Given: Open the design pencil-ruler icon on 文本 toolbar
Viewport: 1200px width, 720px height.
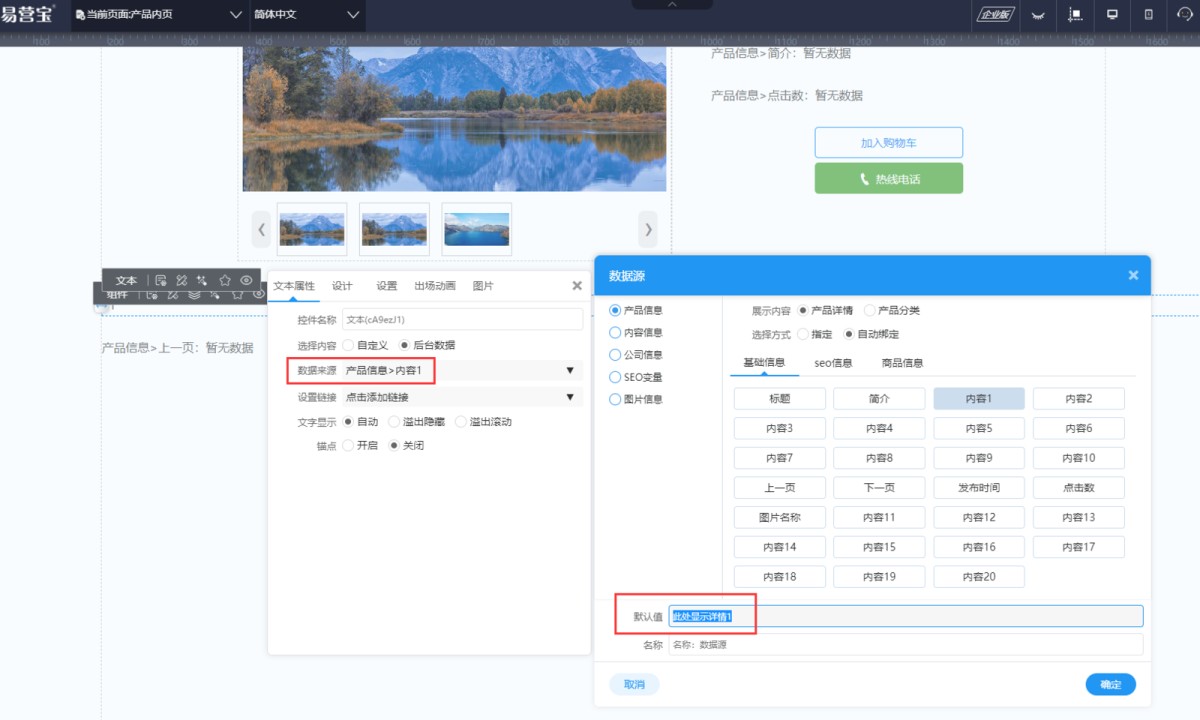Looking at the screenshot, I should (x=182, y=281).
